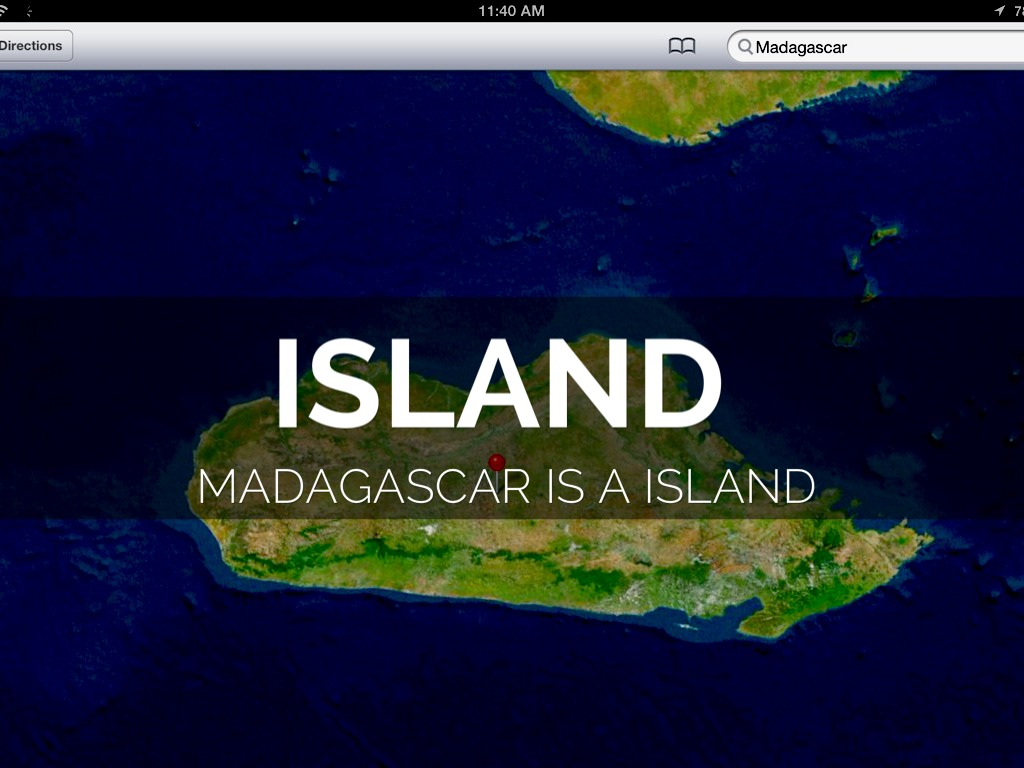Tap the red map pin
This screenshot has height=768, width=1024.
(497, 462)
